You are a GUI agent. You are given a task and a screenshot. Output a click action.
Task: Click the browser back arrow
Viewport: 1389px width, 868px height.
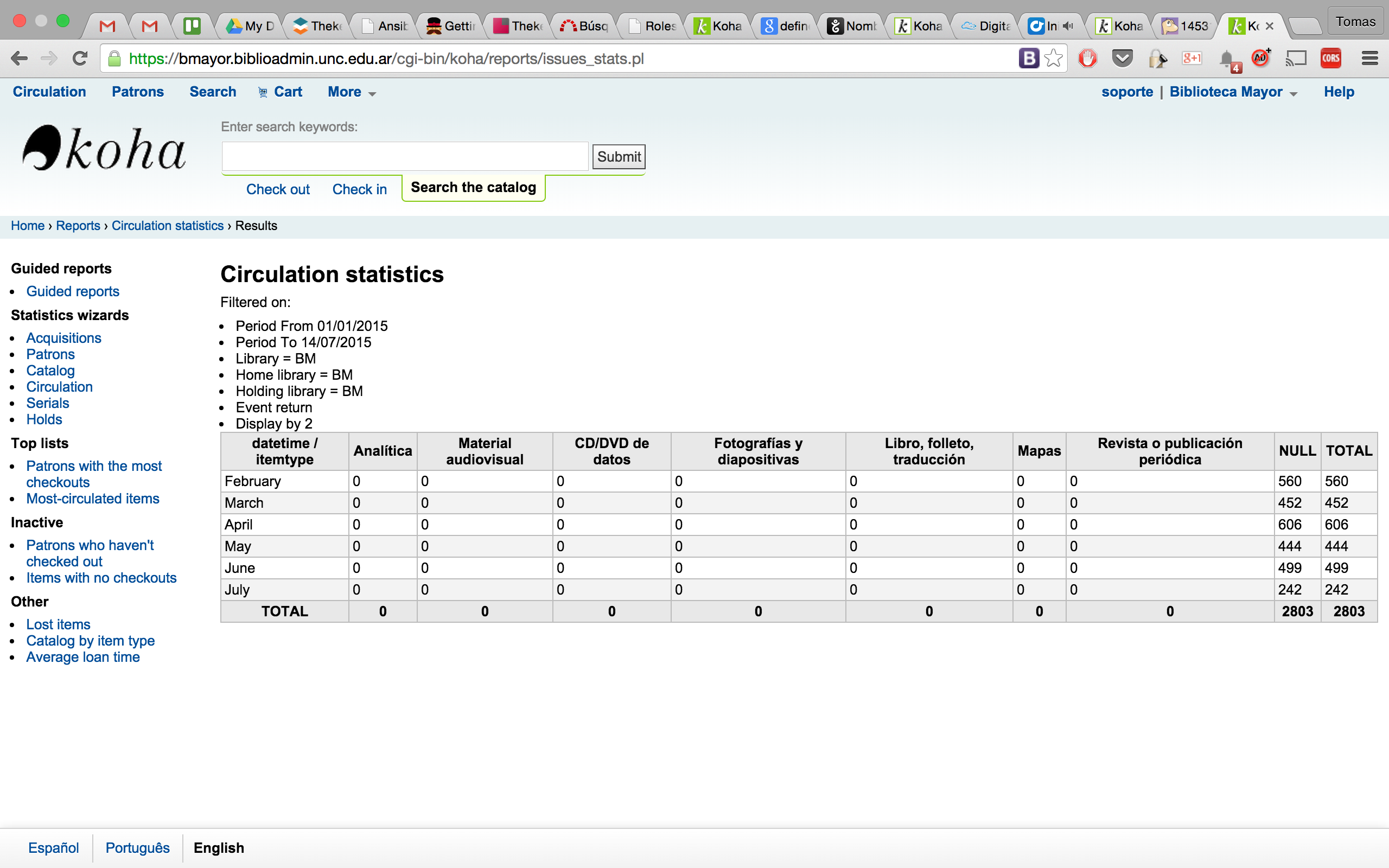(19, 59)
